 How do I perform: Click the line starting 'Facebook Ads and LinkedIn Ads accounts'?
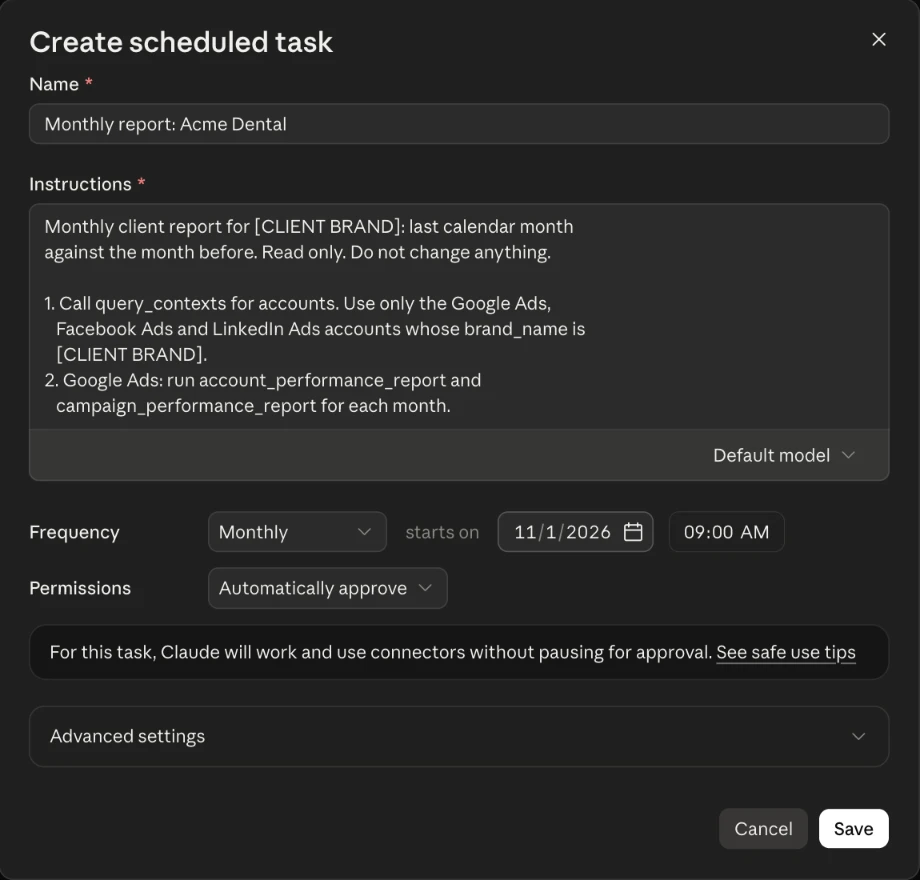(320, 329)
